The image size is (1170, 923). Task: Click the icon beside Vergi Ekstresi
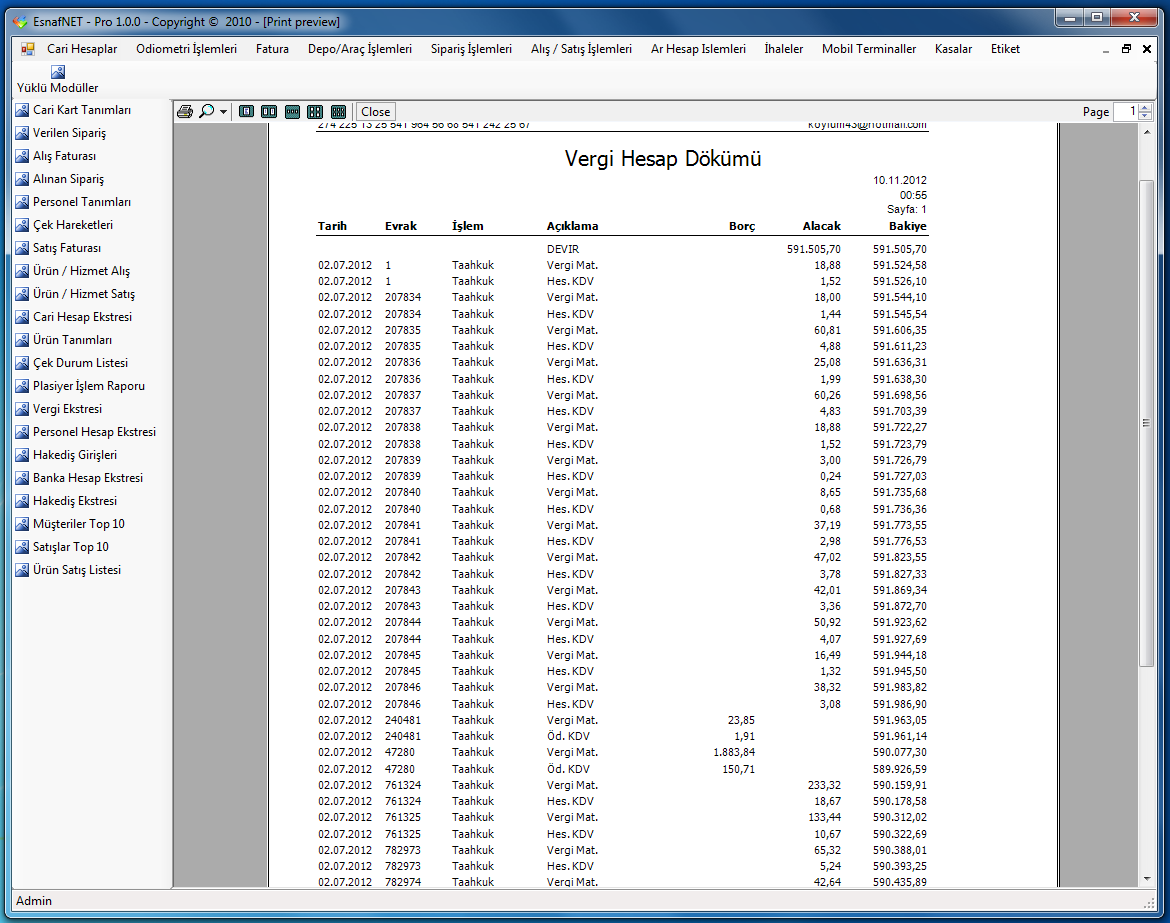click(22, 410)
